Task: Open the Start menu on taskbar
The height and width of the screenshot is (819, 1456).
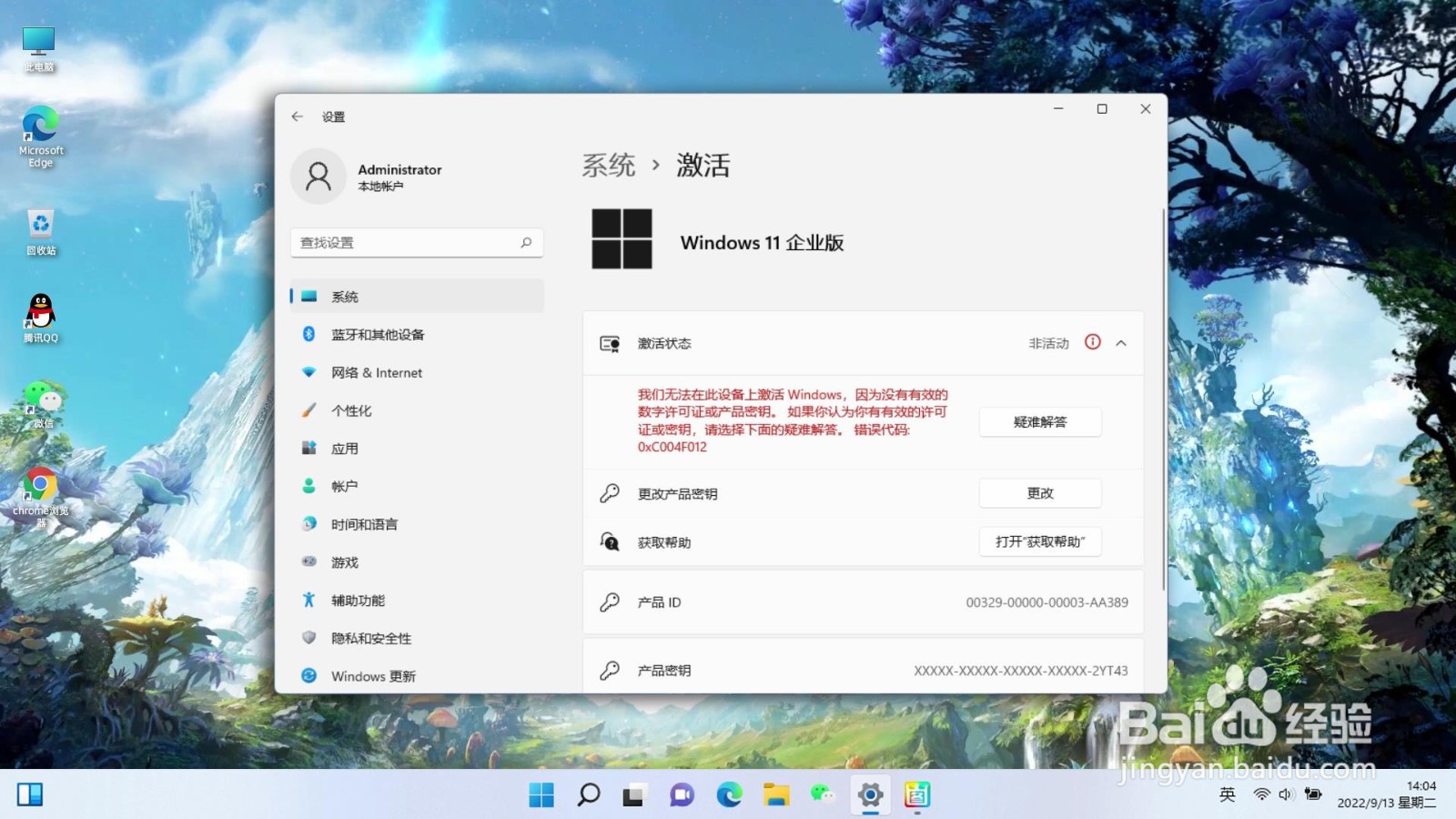Action: tap(541, 794)
